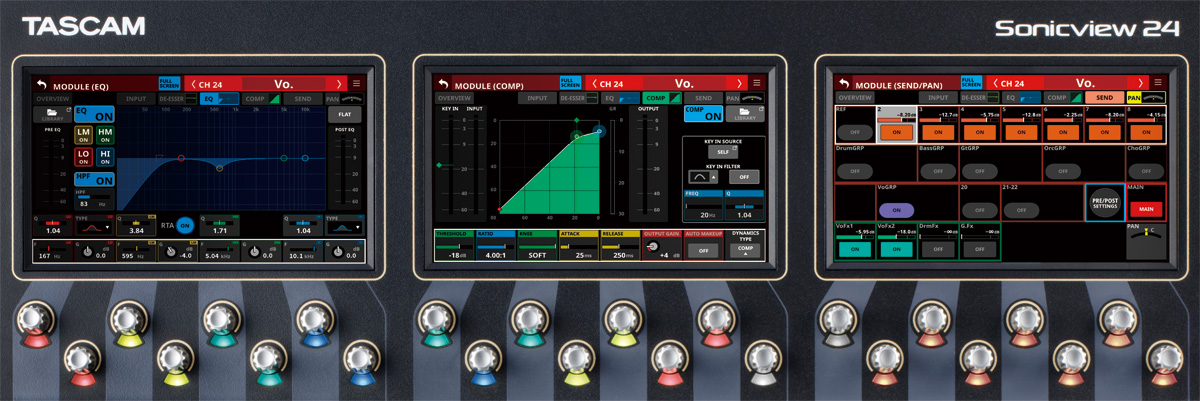Toggle HM band ON
Image resolution: width=1200 pixels, height=401 pixels.
click(x=105, y=136)
